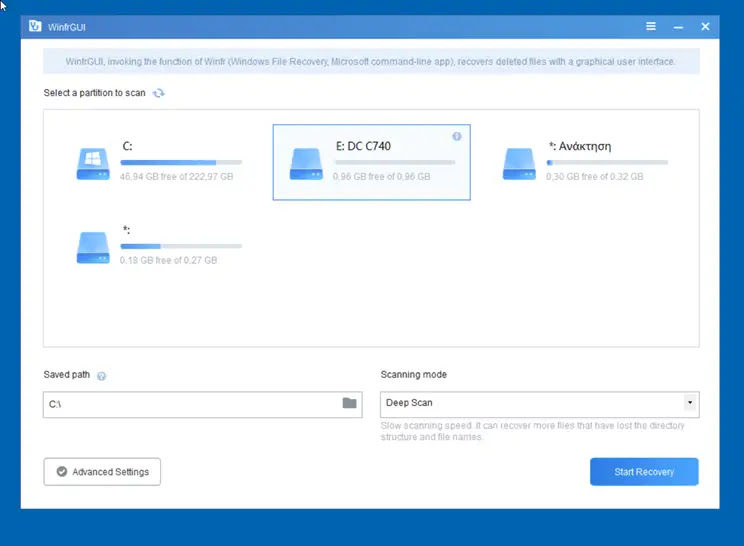The height and width of the screenshot is (546, 744).
Task: Open Saved path help tooltip icon
Action: pyautogui.click(x=102, y=376)
